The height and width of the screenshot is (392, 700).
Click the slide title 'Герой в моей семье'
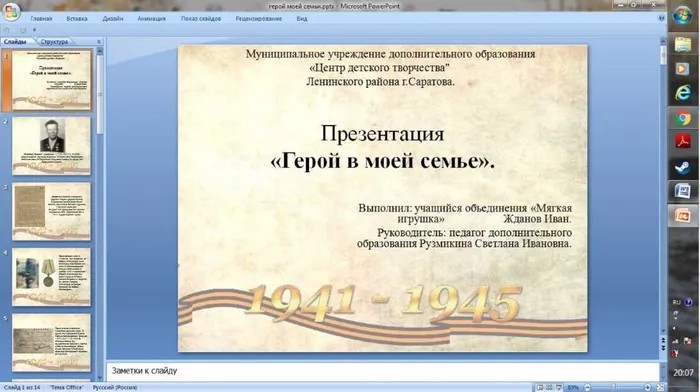click(x=383, y=161)
